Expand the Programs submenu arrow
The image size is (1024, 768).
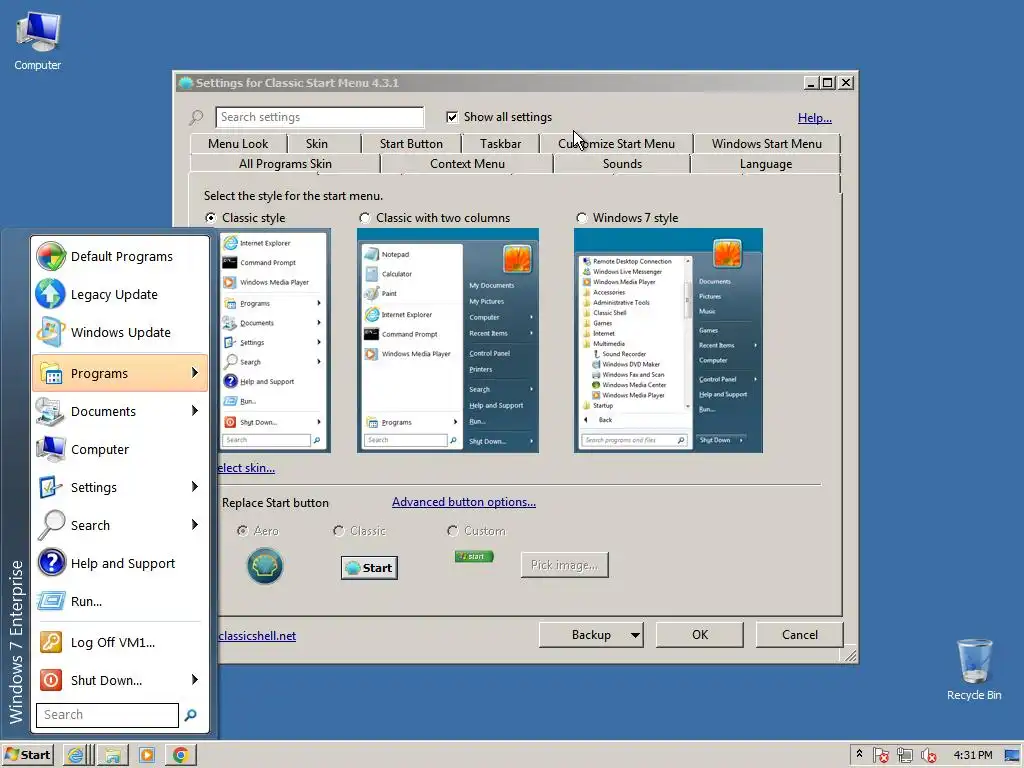tap(195, 373)
